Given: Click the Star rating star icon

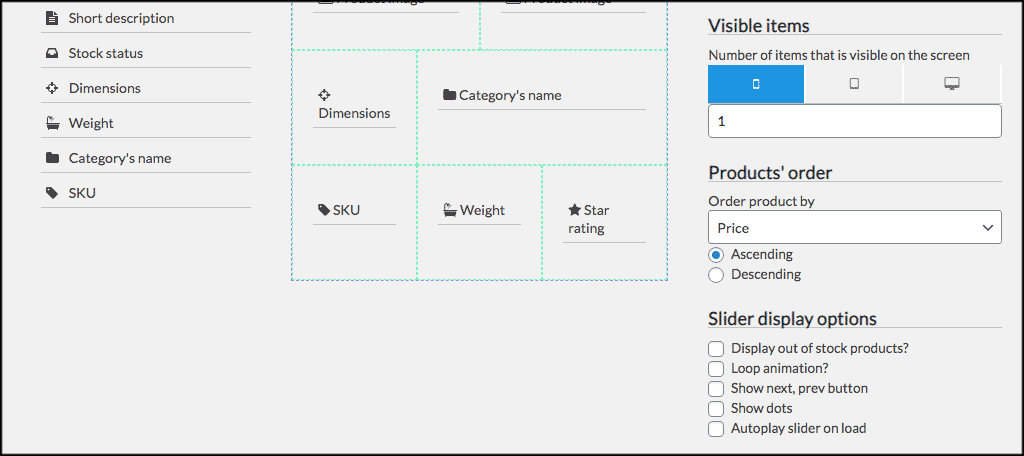Looking at the screenshot, I should [574, 210].
